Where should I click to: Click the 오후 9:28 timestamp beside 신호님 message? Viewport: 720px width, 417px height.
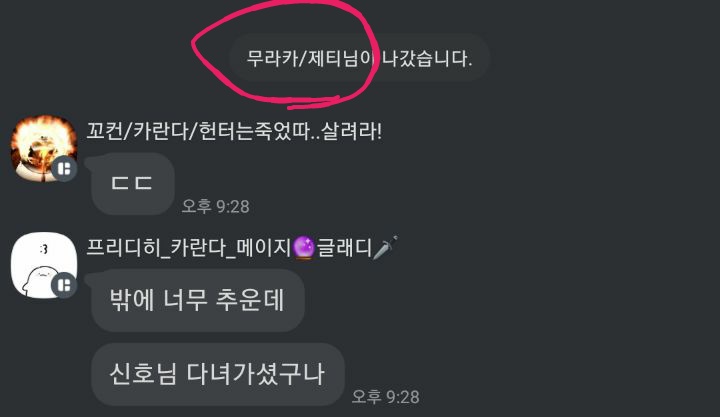click(386, 397)
